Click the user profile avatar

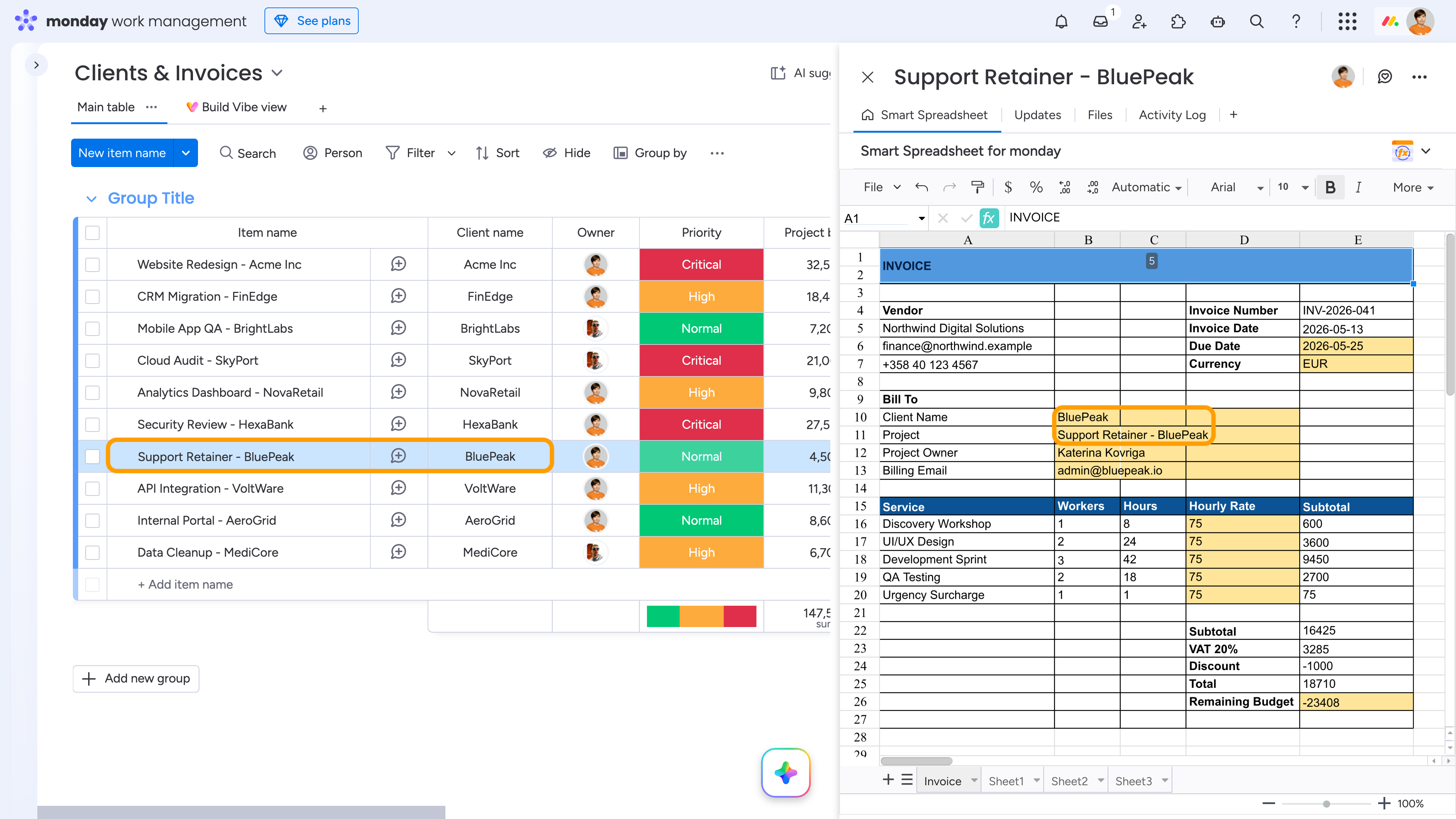[x=1420, y=21]
